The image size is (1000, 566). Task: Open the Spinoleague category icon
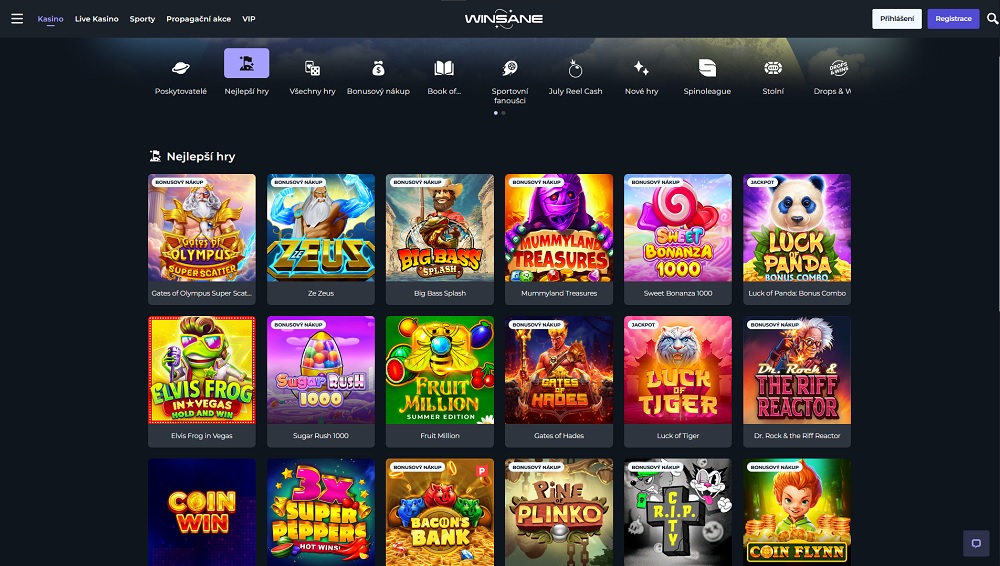click(x=707, y=68)
